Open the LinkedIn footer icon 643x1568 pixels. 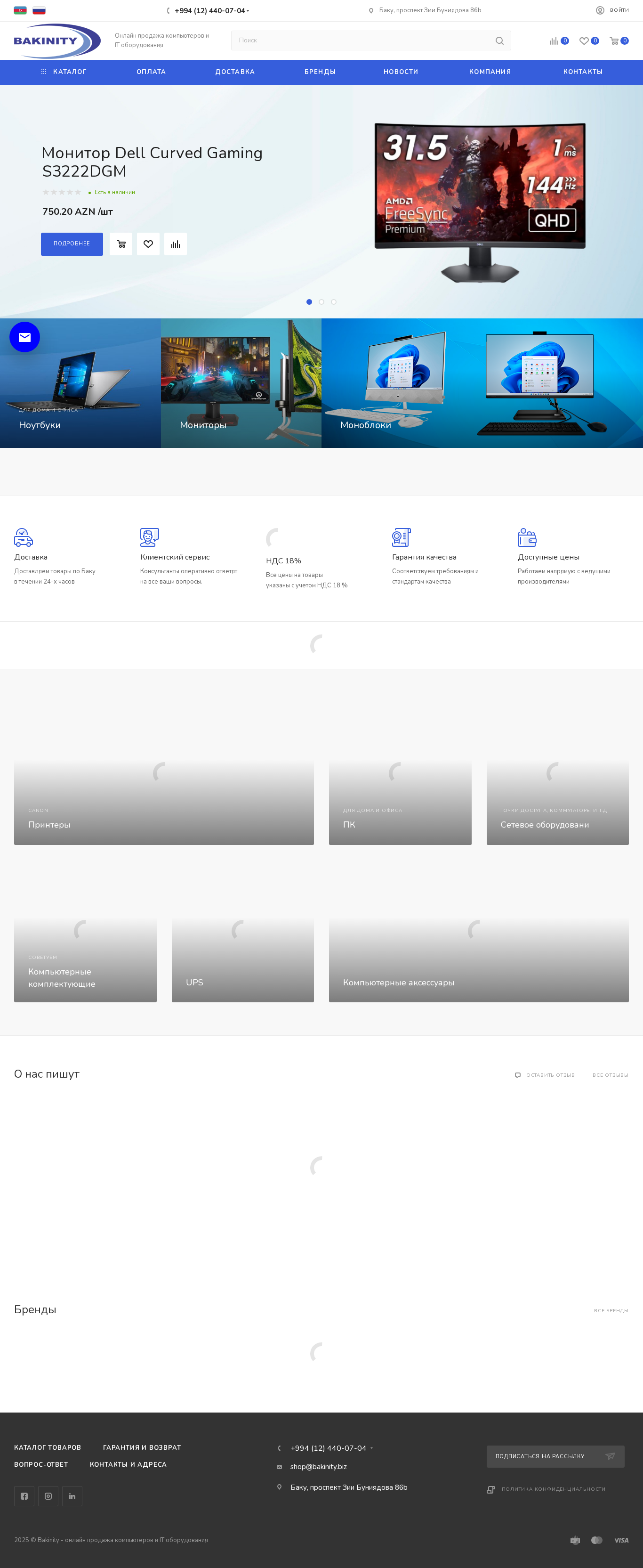coord(72,1496)
